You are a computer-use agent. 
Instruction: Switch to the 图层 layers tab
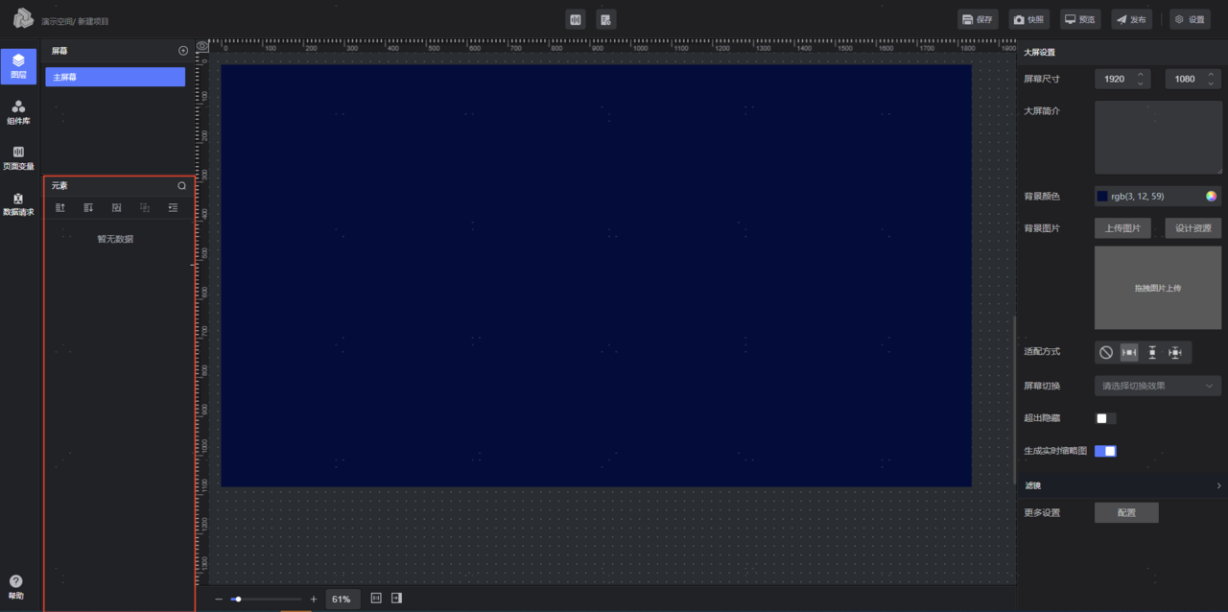18,66
